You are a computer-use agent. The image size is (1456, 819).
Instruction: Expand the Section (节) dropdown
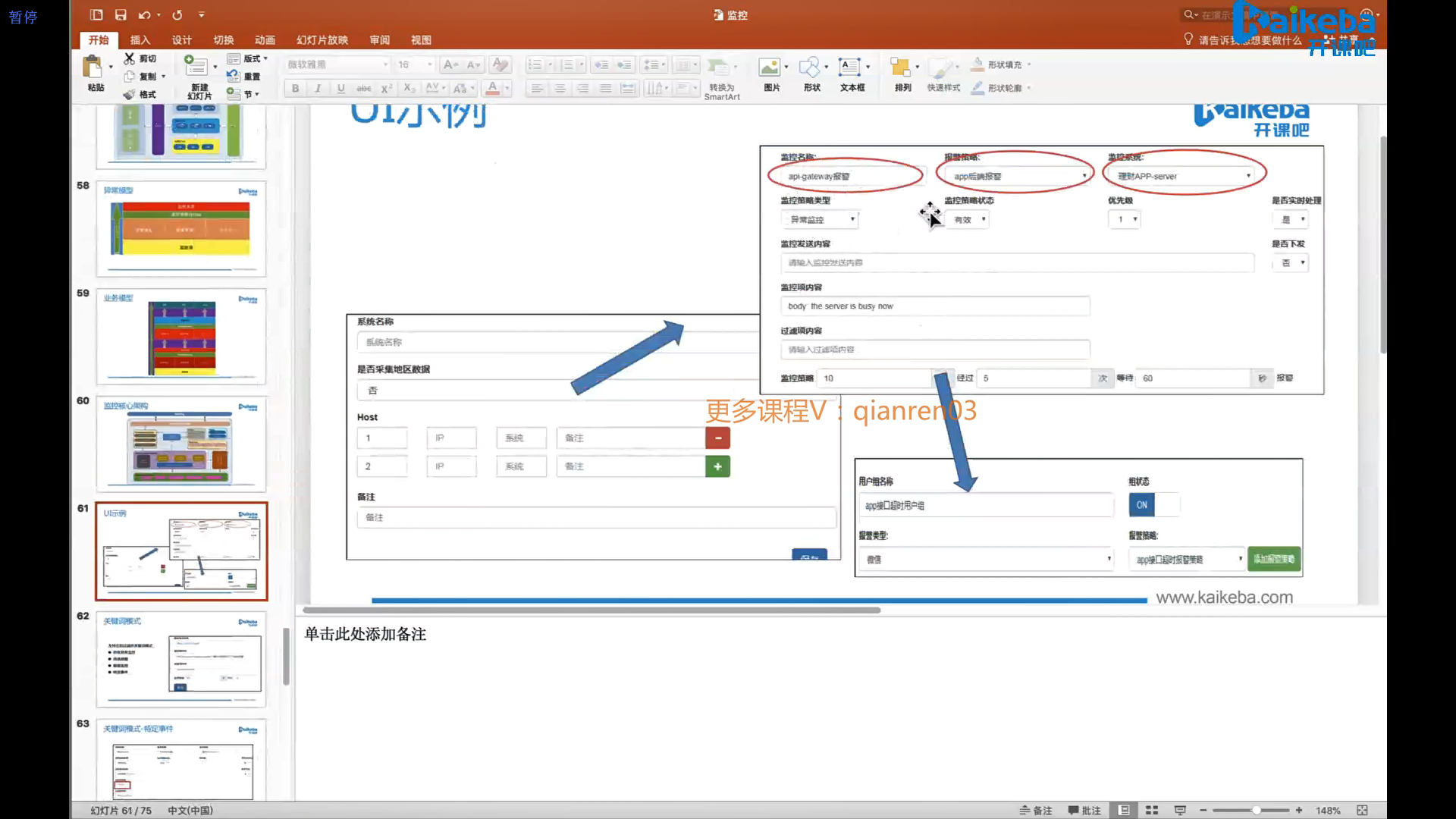coord(257,94)
